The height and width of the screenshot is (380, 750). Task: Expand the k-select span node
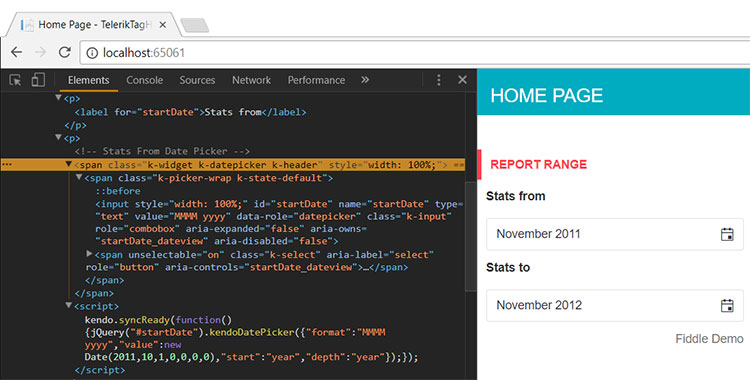89,253
